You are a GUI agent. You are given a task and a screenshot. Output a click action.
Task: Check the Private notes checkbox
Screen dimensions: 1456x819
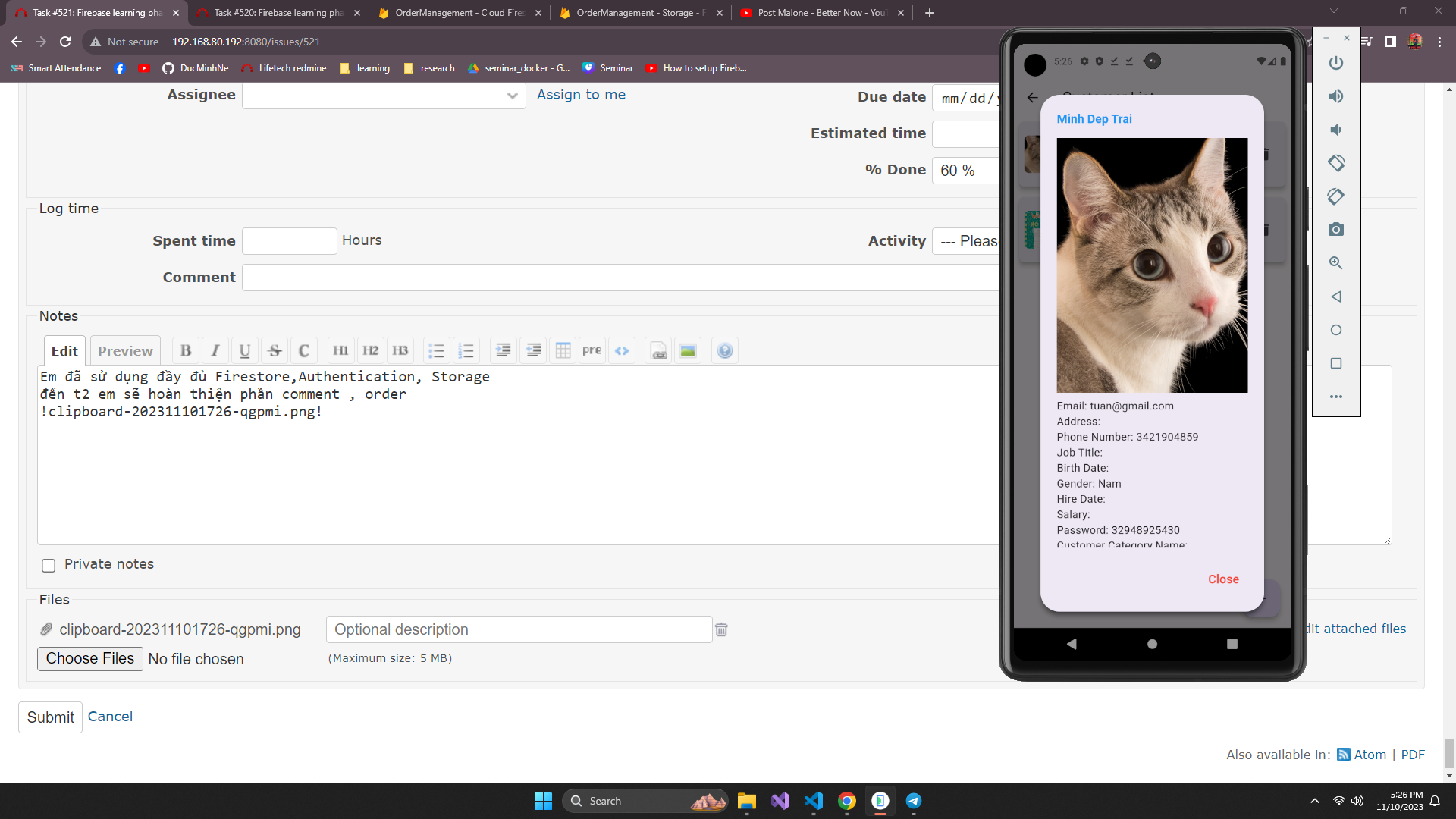point(49,565)
